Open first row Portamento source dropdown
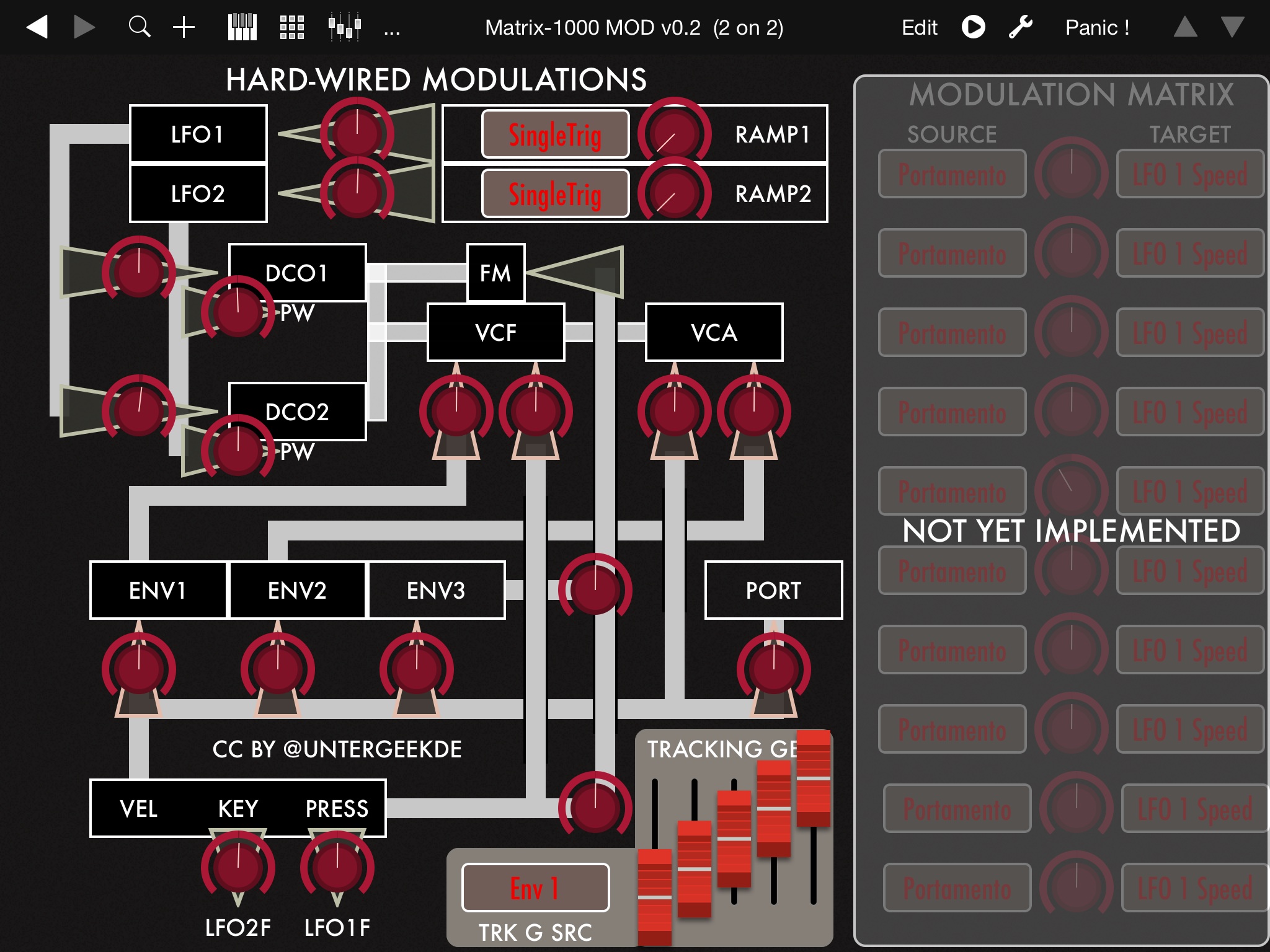 (952, 174)
